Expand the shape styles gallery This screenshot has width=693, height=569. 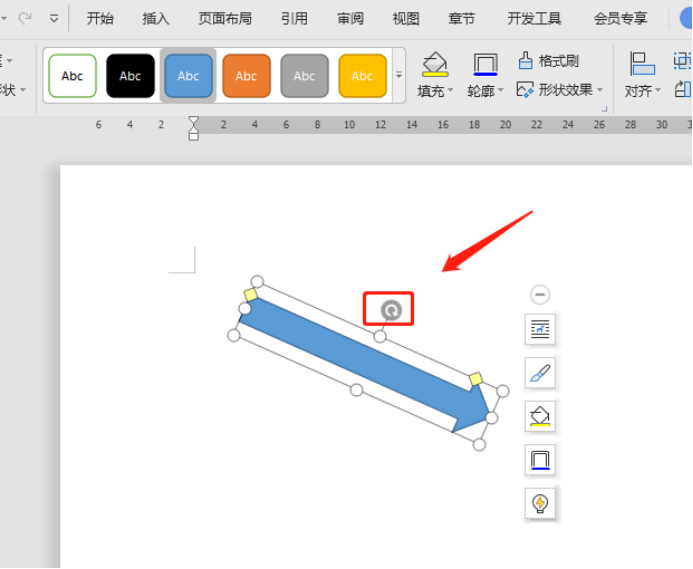point(399,75)
